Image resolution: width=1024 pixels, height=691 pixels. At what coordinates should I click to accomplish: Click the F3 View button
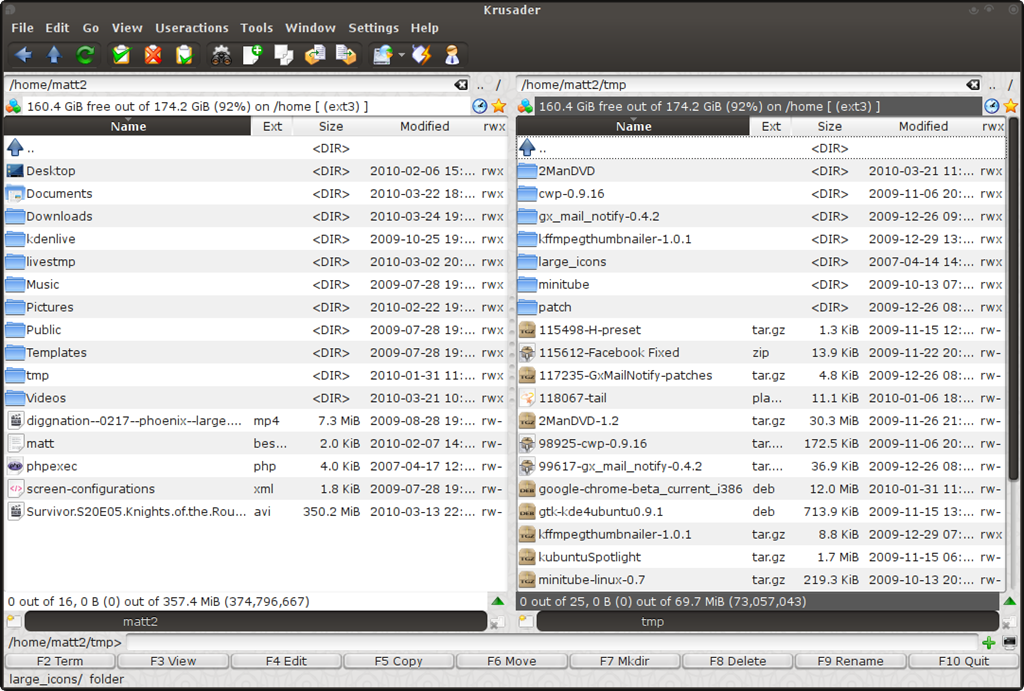(x=173, y=661)
